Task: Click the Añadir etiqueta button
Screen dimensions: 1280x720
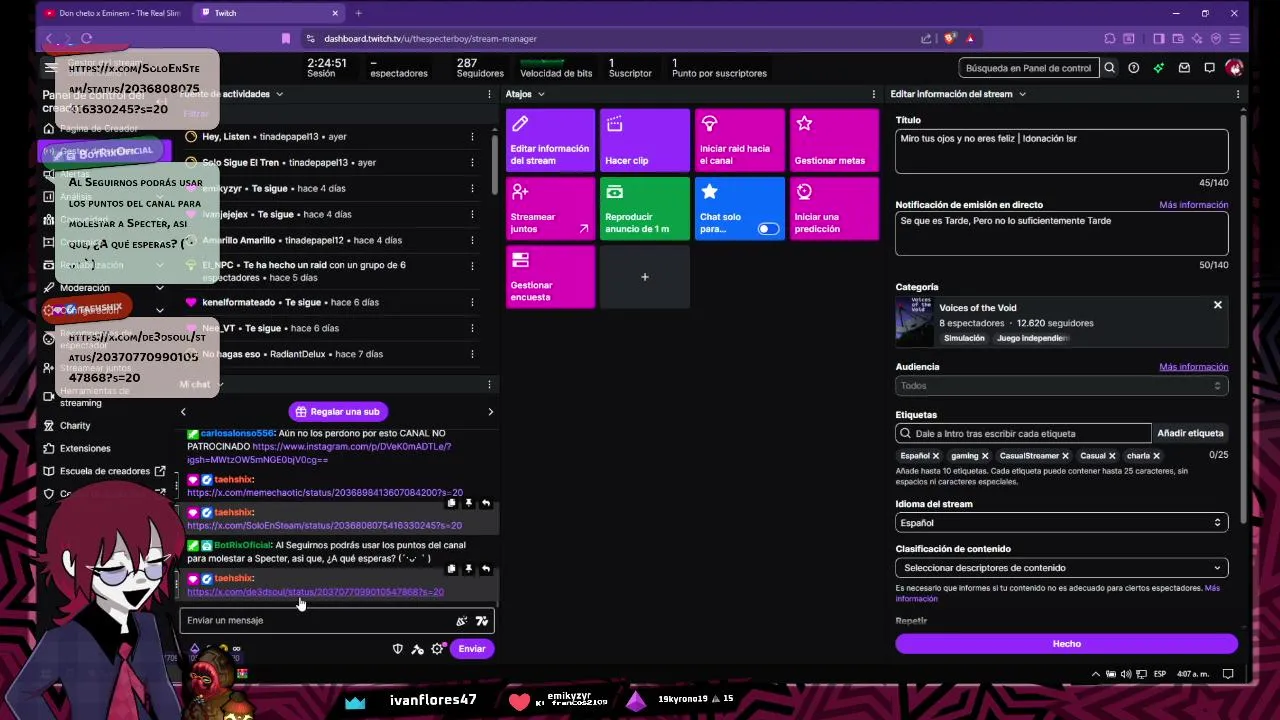Action: point(1190,433)
